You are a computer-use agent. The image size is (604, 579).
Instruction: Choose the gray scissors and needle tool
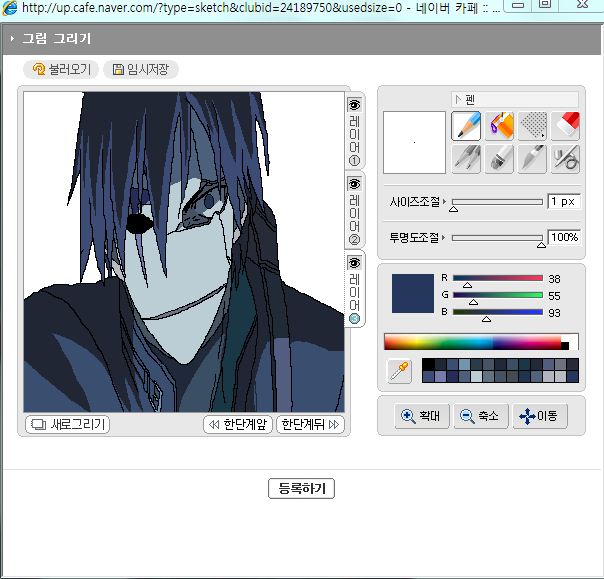(x=565, y=159)
